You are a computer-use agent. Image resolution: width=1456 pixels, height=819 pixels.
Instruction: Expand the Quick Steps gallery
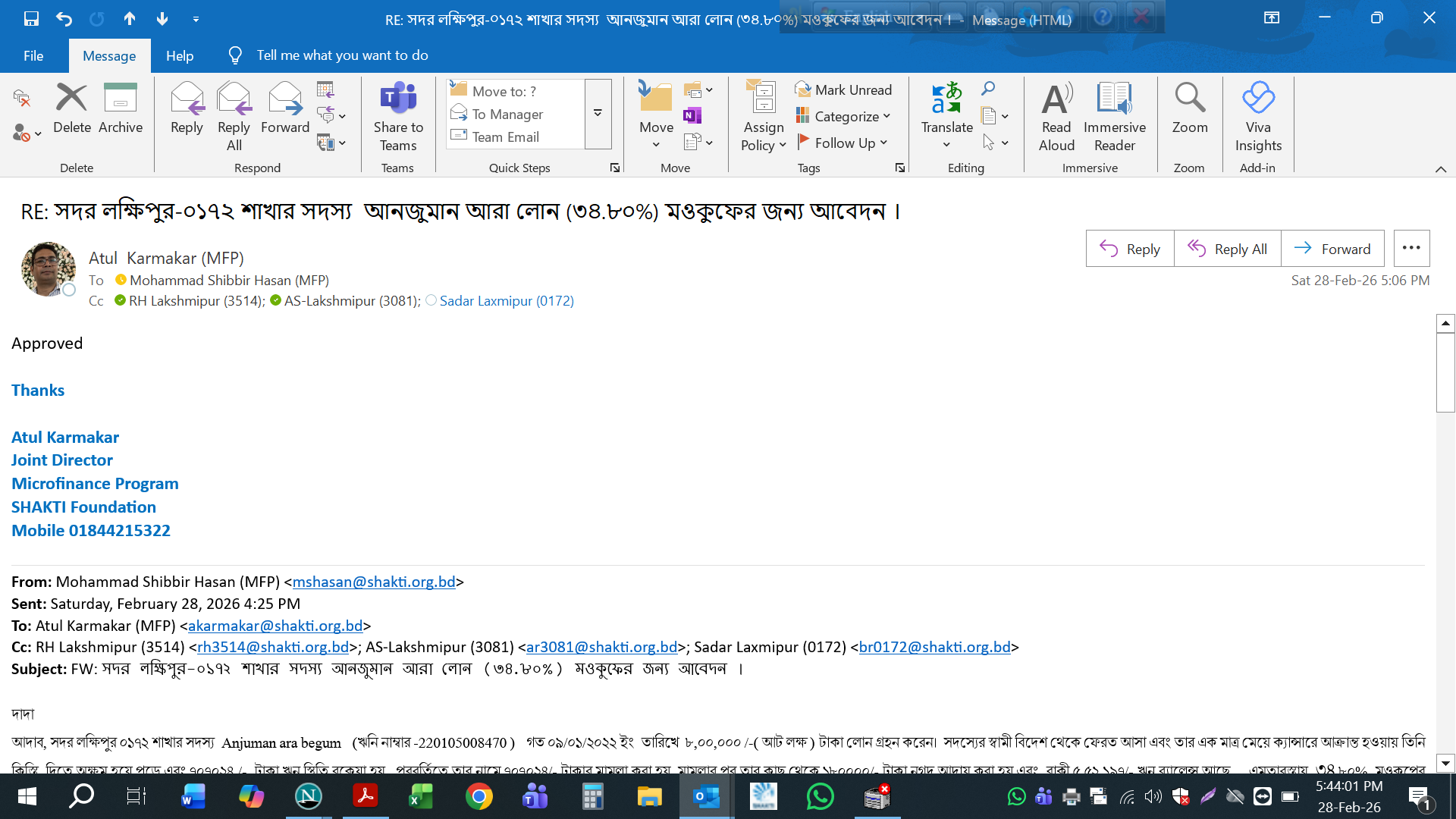click(x=598, y=114)
